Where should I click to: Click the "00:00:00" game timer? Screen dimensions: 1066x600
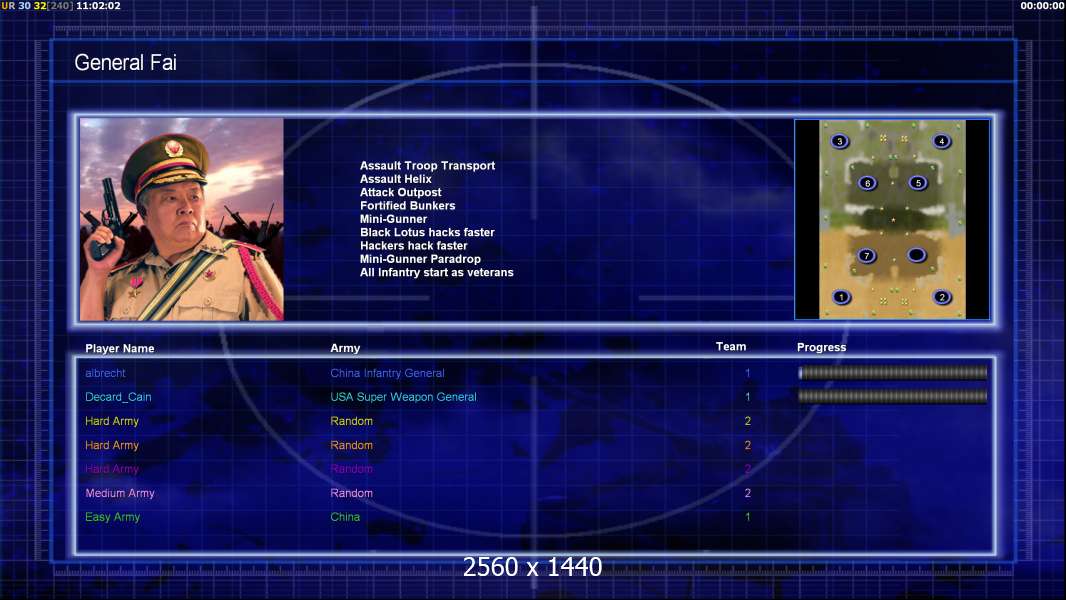(x=1042, y=5)
